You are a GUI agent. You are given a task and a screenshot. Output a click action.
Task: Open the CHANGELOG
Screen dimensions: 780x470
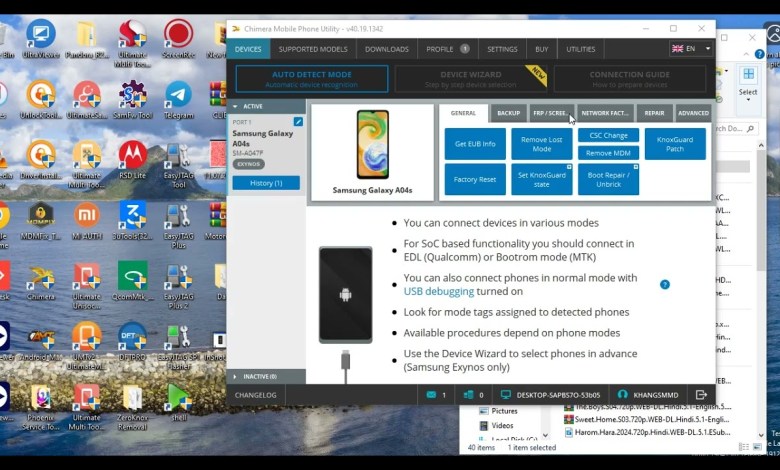(256, 395)
